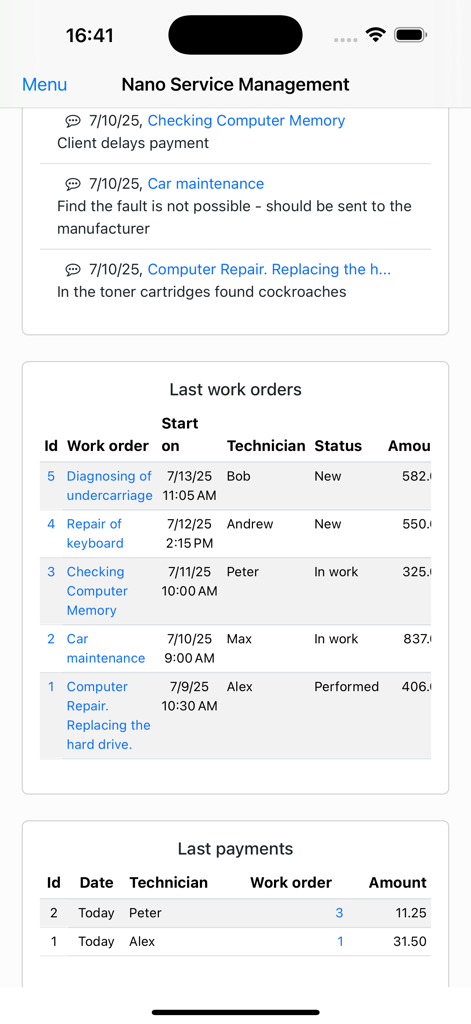Click the Date column header in payments

[97, 883]
